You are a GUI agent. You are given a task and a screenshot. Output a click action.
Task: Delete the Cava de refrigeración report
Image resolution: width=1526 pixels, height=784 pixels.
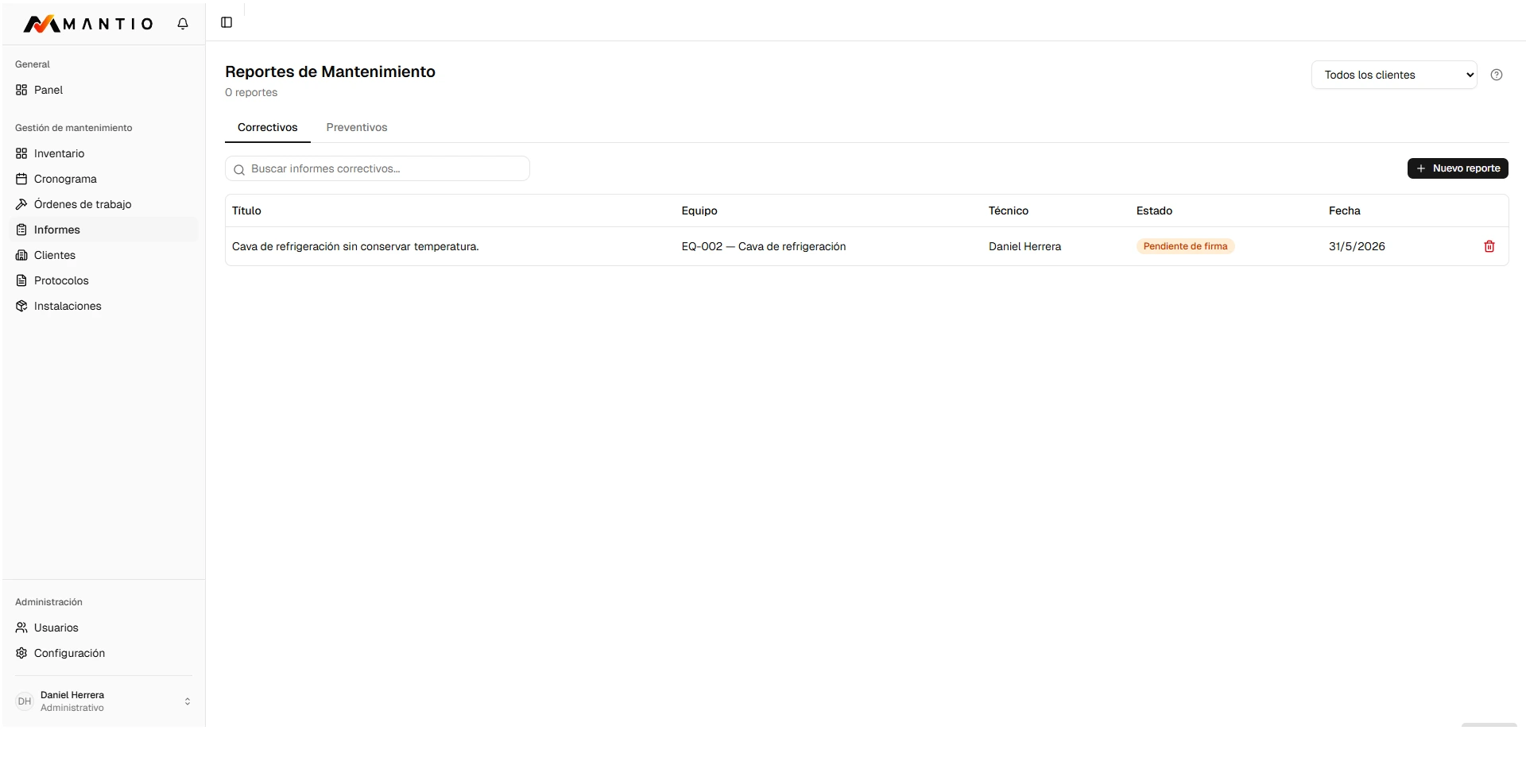tap(1489, 246)
